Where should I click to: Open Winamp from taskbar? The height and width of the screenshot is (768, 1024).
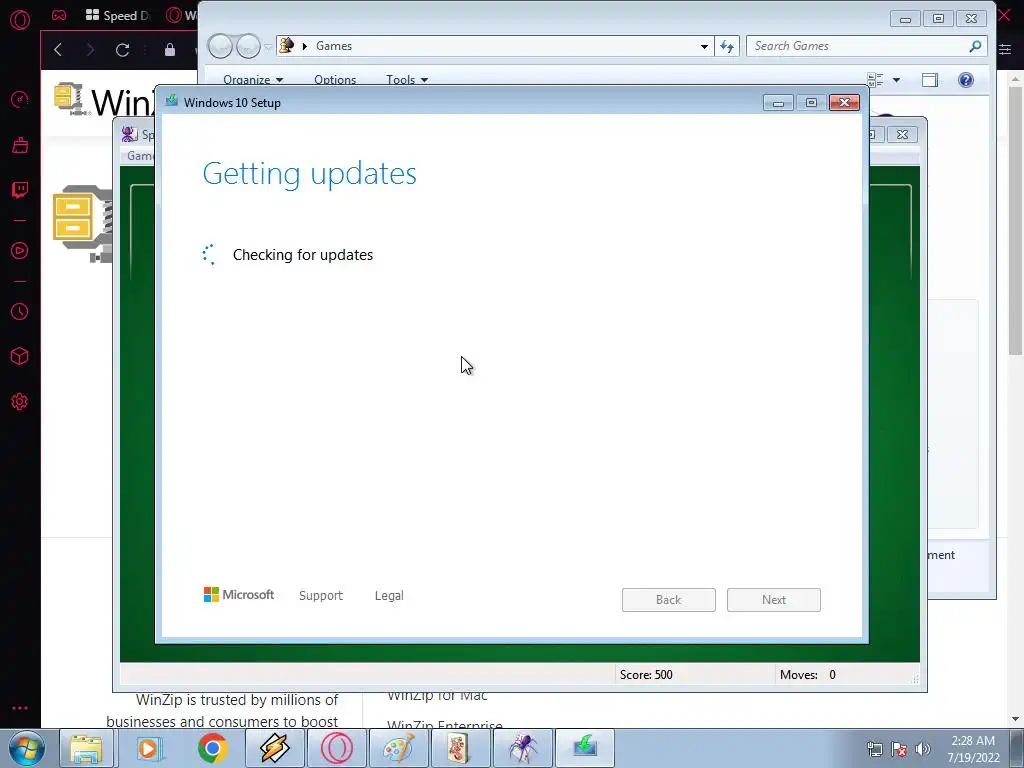tap(275, 748)
